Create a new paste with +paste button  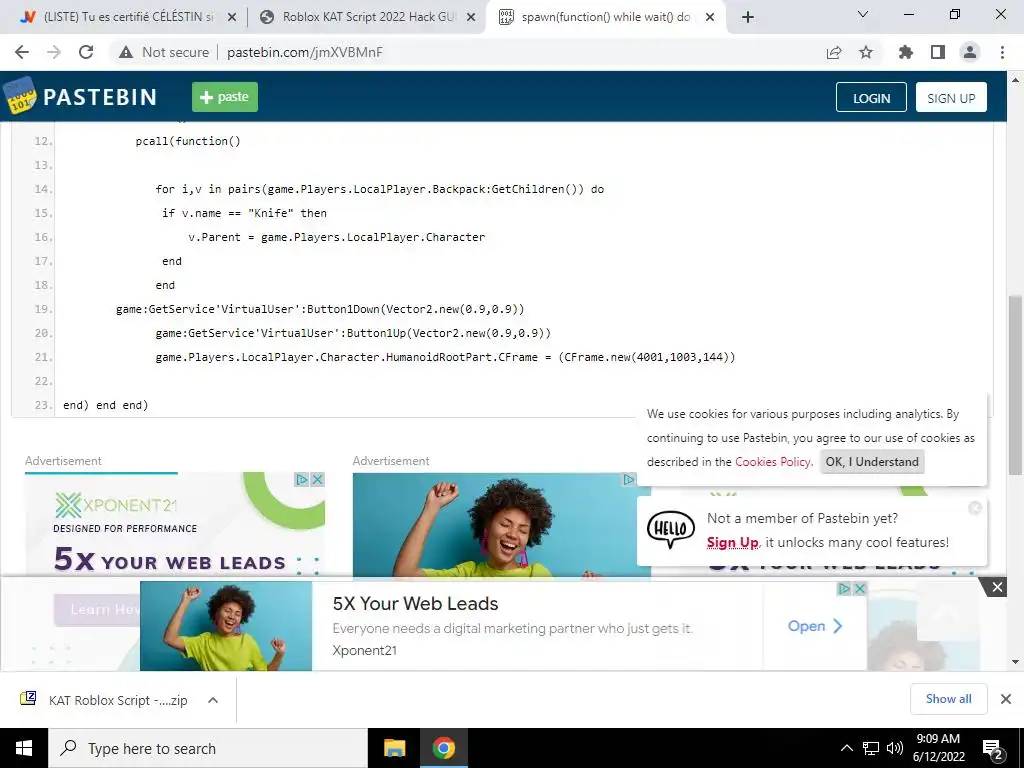click(x=225, y=97)
